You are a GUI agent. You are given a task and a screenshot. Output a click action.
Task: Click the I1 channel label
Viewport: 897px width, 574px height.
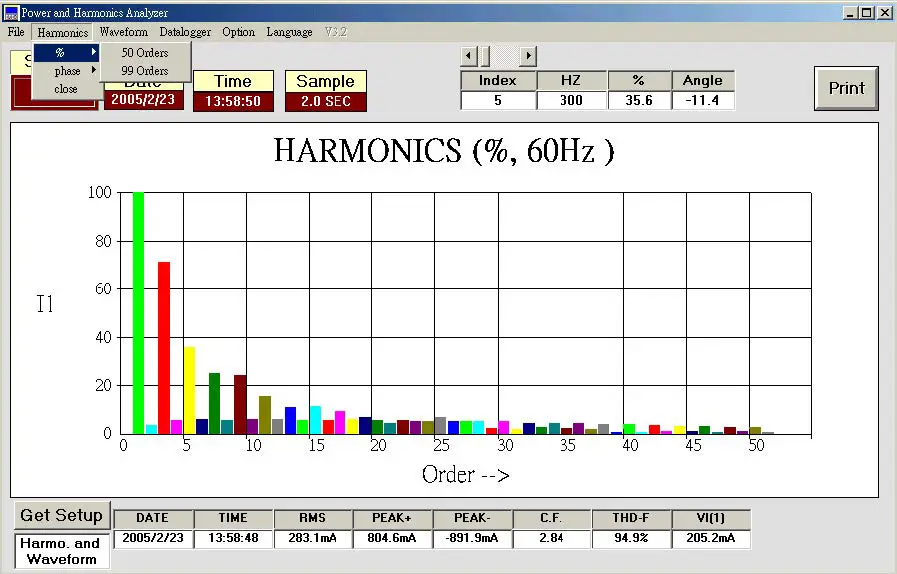click(x=45, y=304)
